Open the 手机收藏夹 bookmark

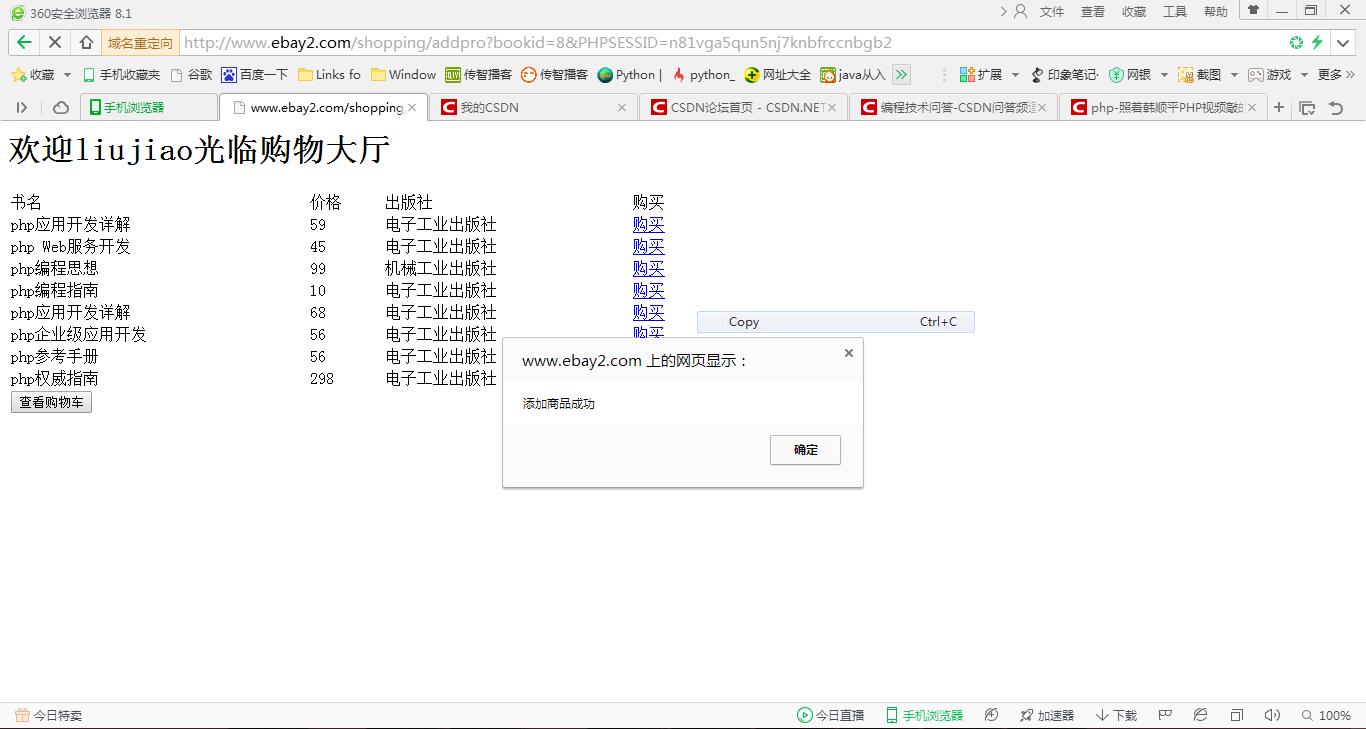pos(121,75)
